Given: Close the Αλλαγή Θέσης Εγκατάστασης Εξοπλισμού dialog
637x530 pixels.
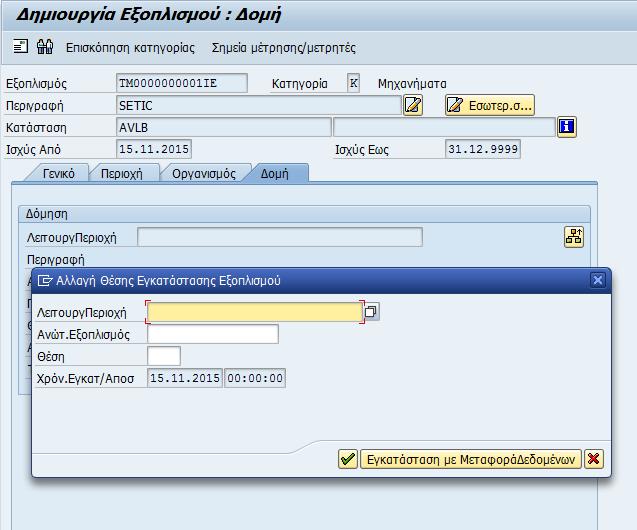Looking at the screenshot, I should (597, 280).
